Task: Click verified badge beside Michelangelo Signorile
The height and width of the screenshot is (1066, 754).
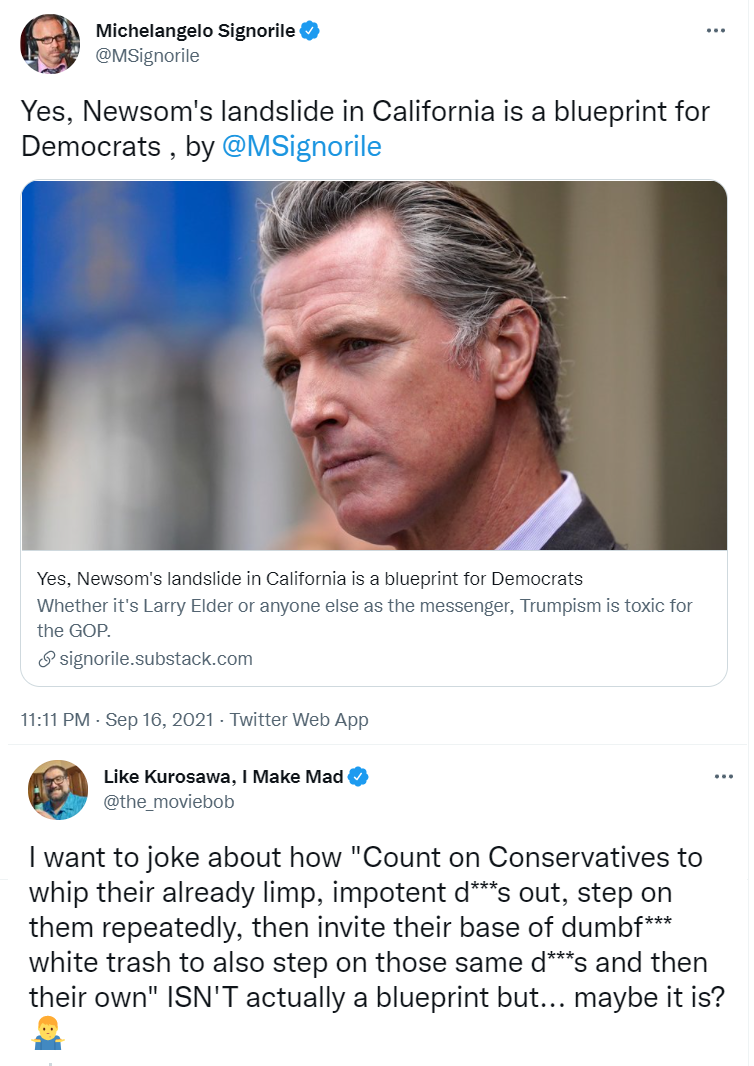Action: click(x=311, y=31)
